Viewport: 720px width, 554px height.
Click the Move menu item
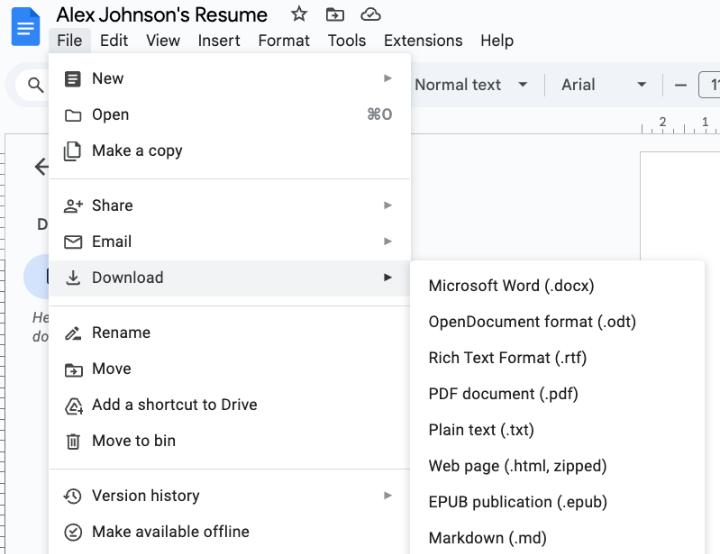point(229,368)
